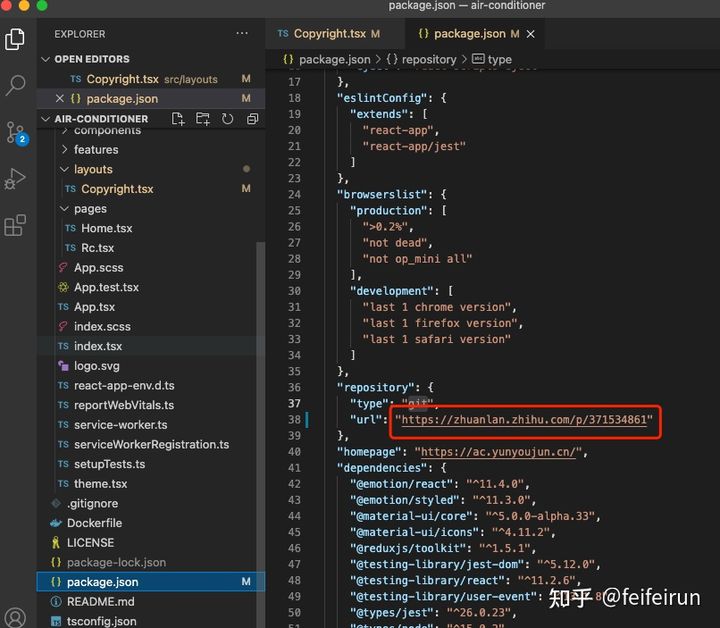Open Copyright.tsx from Open Editors
This screenshot has height=628, width=720.
tap(151, 79)
